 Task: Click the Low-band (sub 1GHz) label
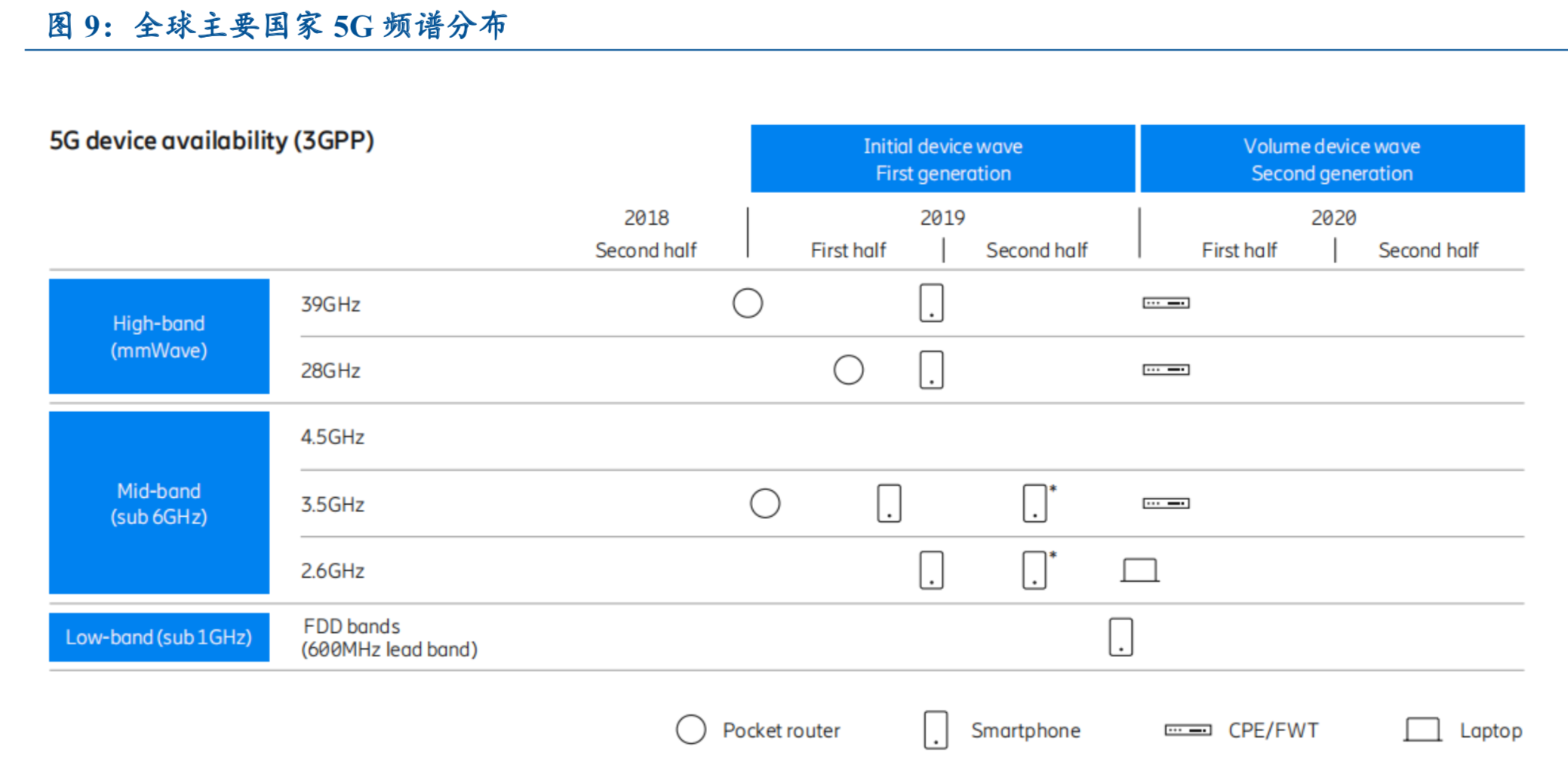point(159,637)
